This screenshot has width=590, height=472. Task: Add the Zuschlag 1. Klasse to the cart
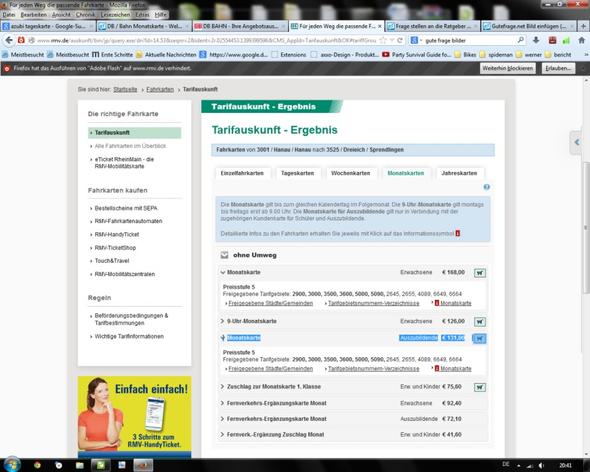[x=480, y=387]
